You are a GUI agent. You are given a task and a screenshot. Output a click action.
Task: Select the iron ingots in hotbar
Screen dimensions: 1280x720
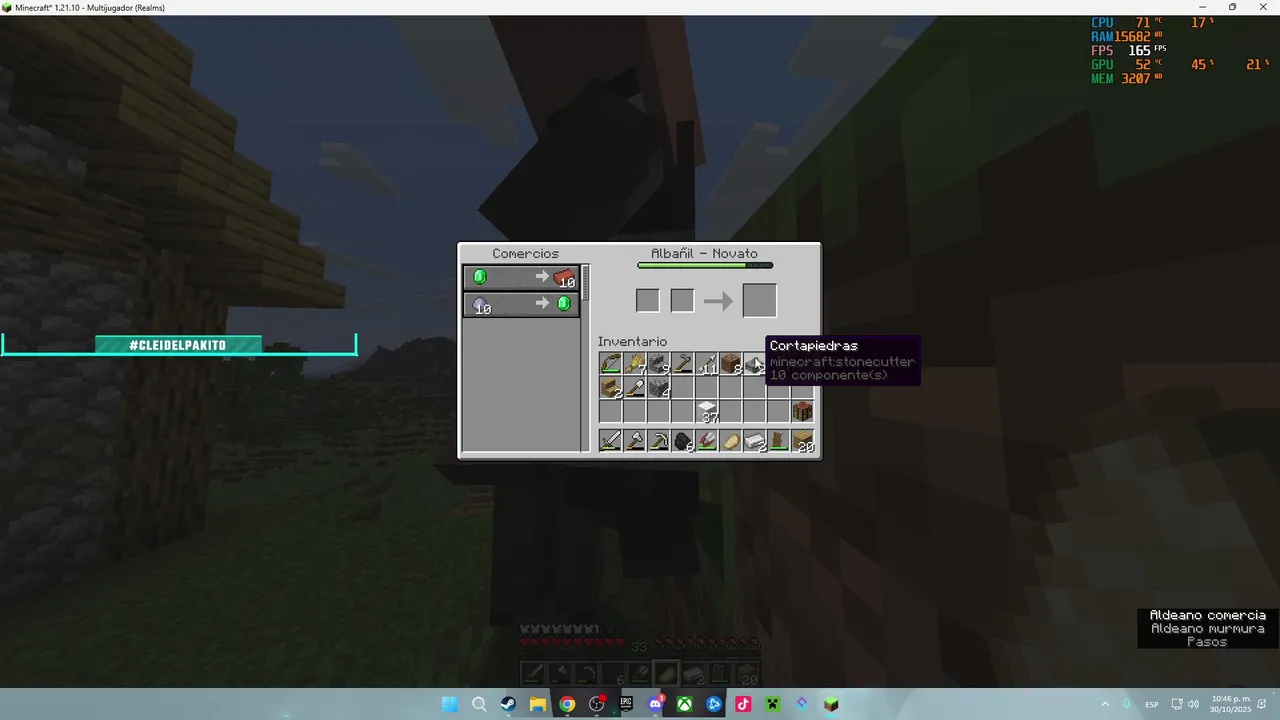tap(754, 441)
